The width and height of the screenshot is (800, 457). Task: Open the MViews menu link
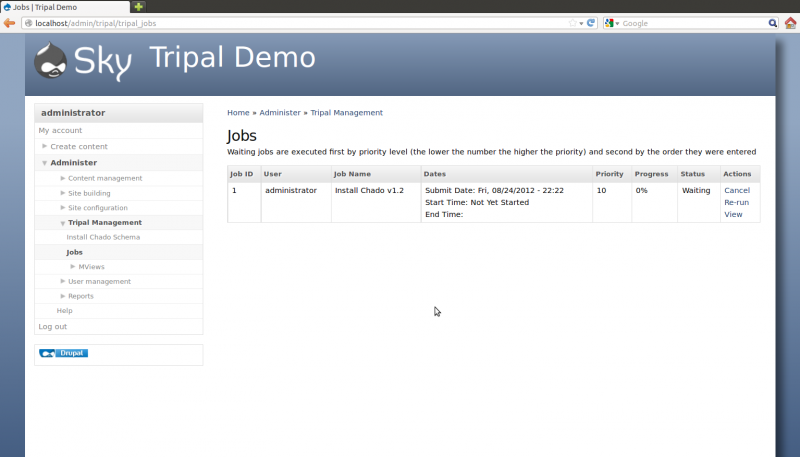(91, 267)
